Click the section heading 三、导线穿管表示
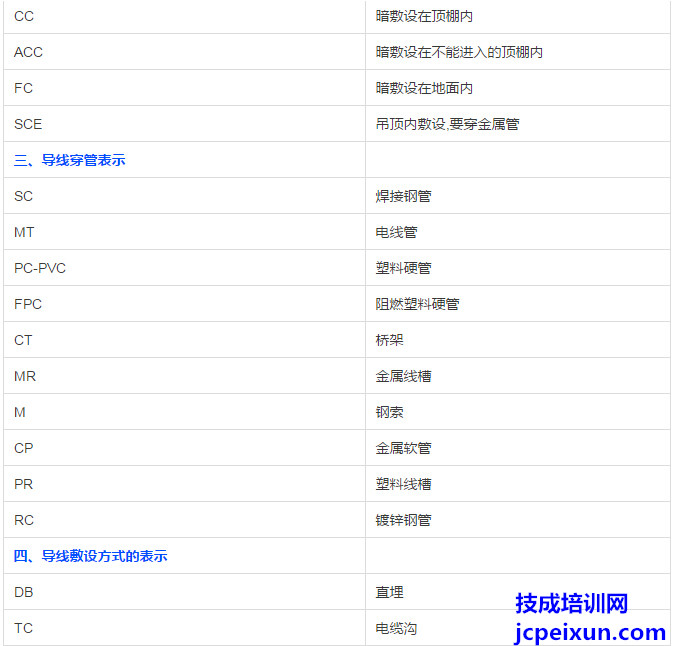Image resolution: width=677 pixels, height=646 pixels. coord(69,160)
